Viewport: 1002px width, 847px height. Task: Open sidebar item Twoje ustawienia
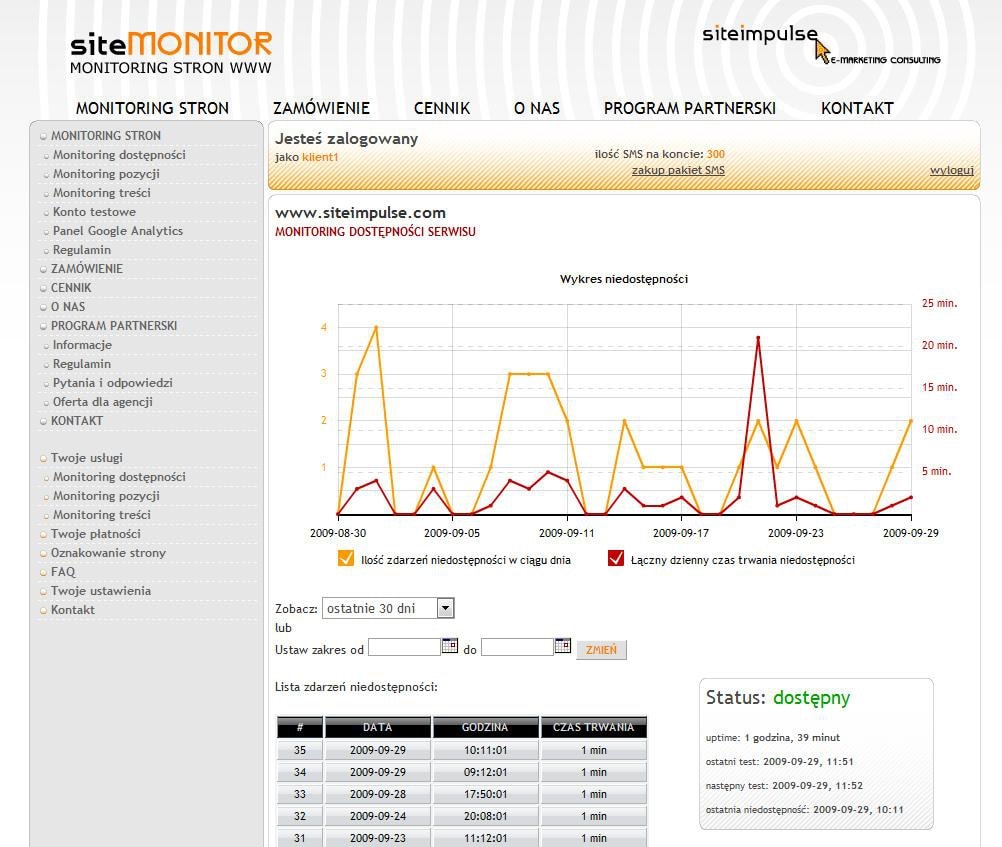click(101, 591)
